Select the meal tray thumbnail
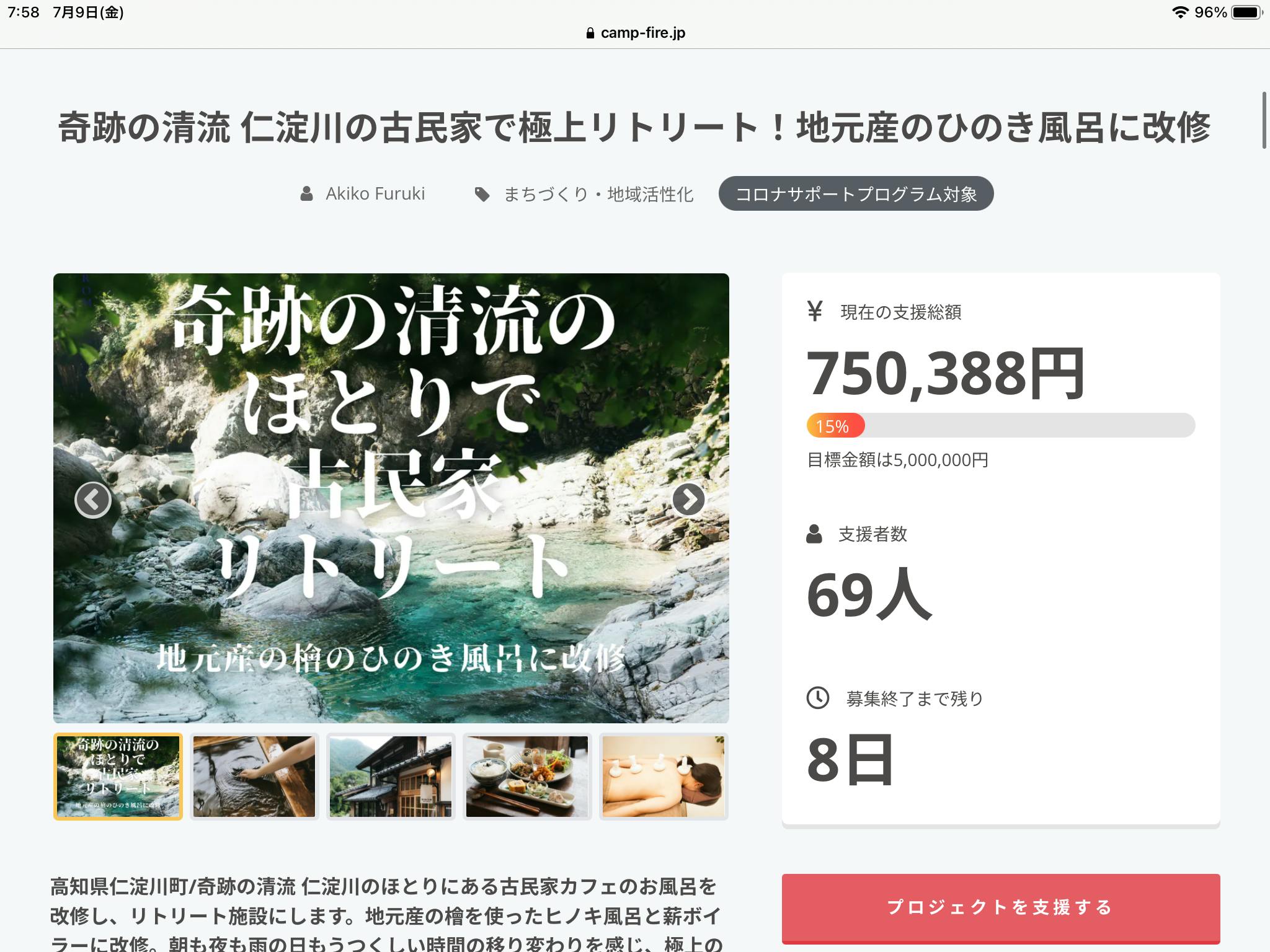The image size is (1270, 952). [527, 777]
